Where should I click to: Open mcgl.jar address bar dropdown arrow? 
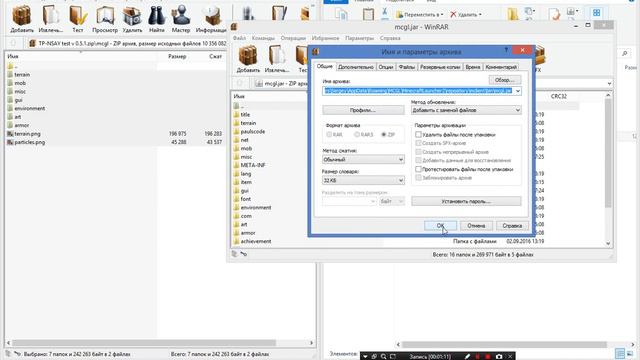tap(609, 83)
